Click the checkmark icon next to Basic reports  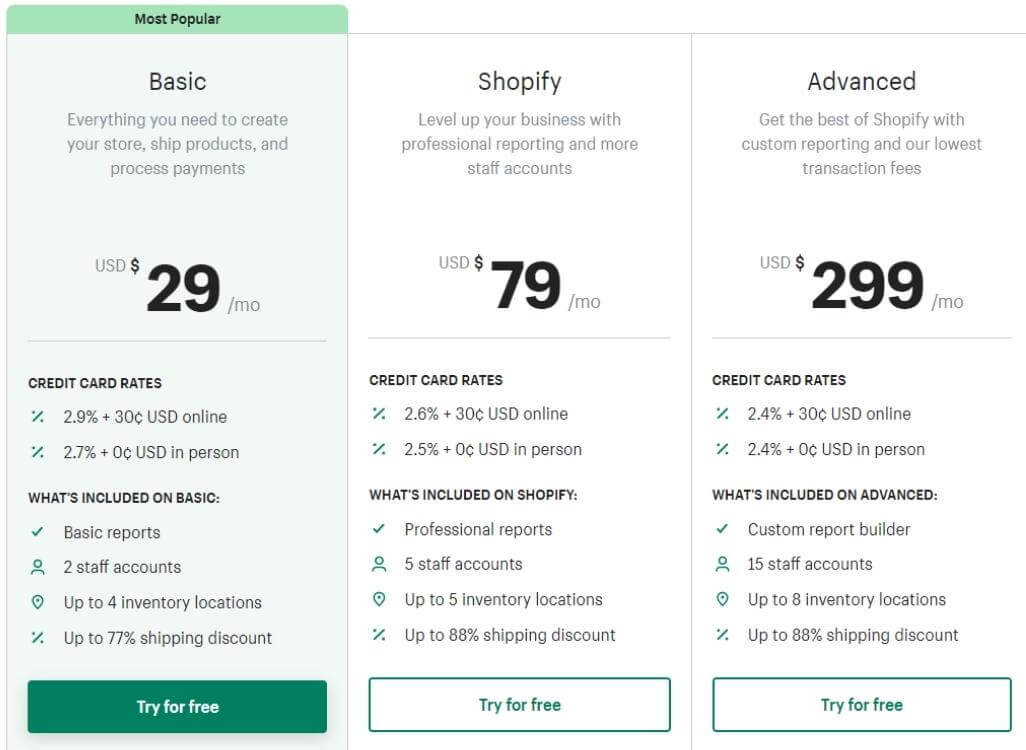coord(35,532)
